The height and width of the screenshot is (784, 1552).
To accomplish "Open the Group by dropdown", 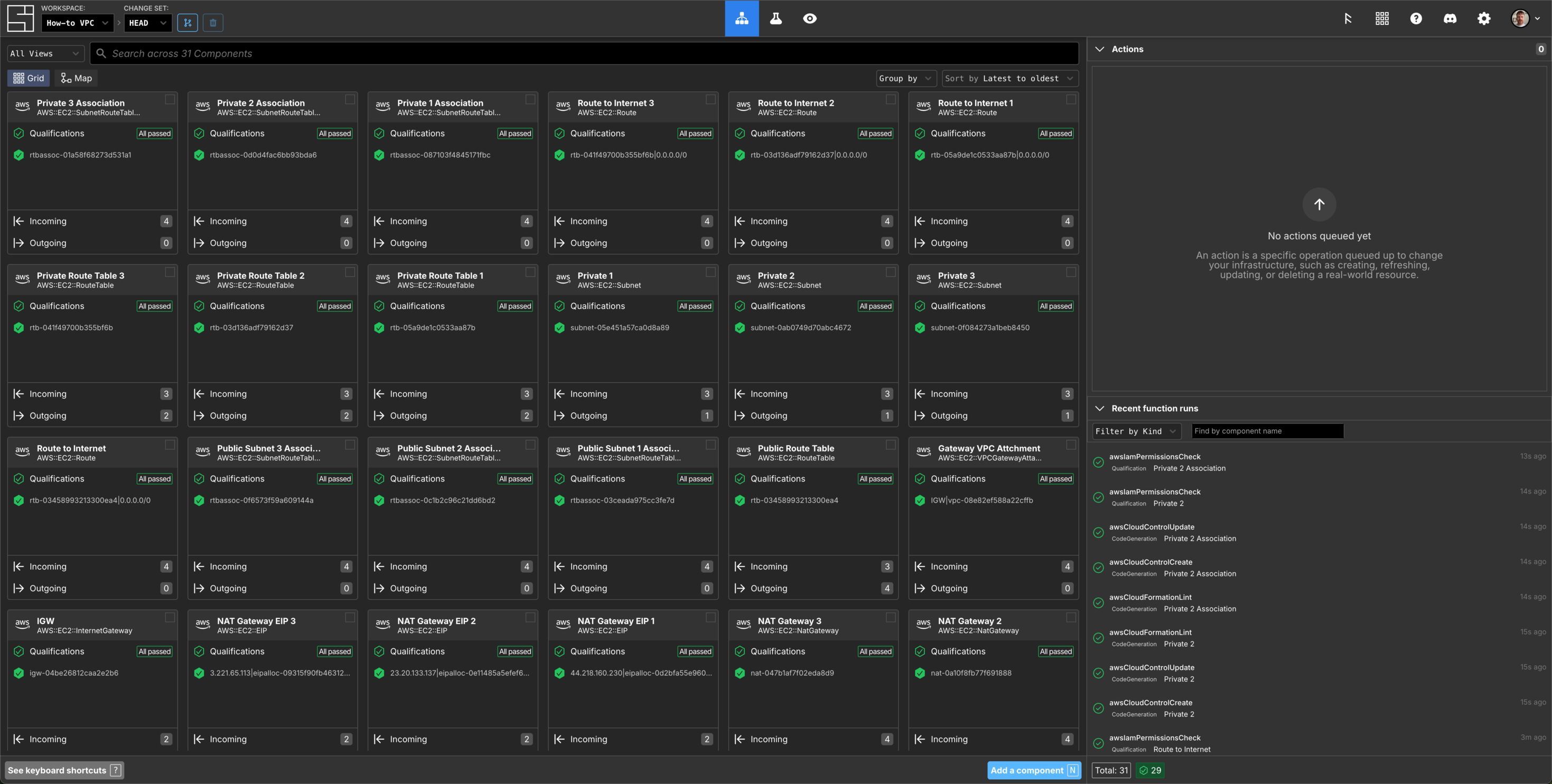I will pos(905,78).
